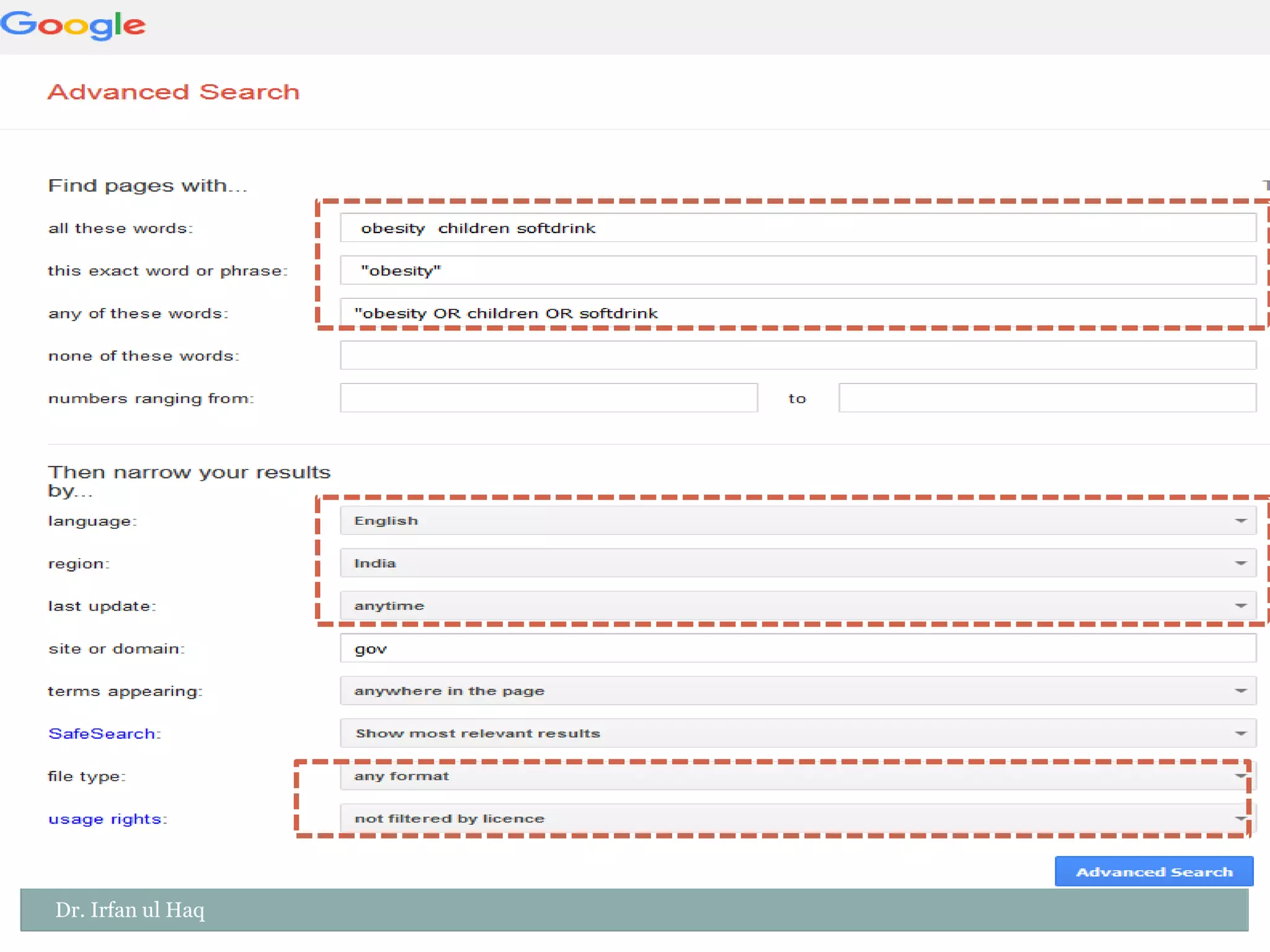
Task: Select the none of these words field
Action: pos(797,356)
